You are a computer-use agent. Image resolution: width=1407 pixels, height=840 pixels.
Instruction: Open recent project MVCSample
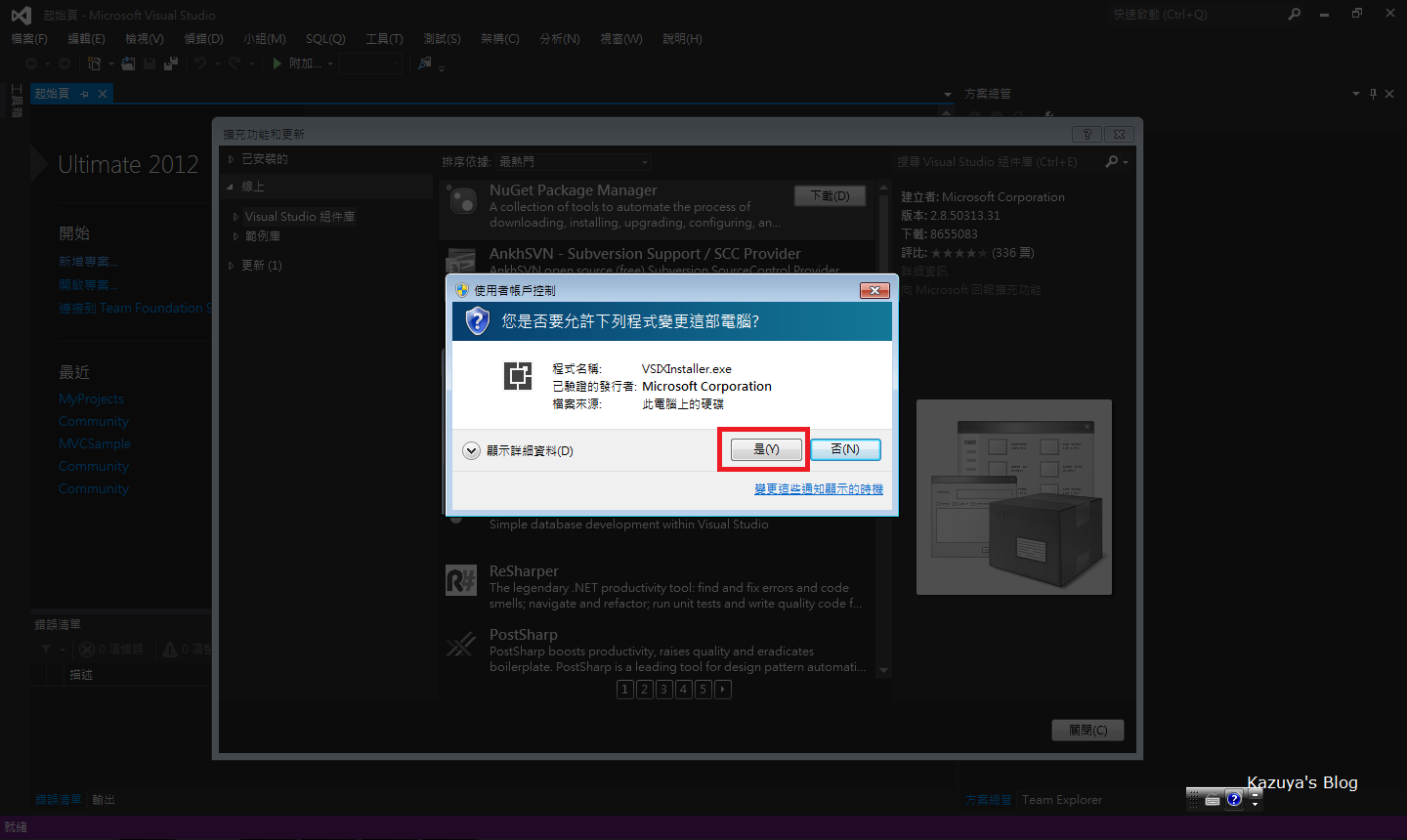[95, 443]
